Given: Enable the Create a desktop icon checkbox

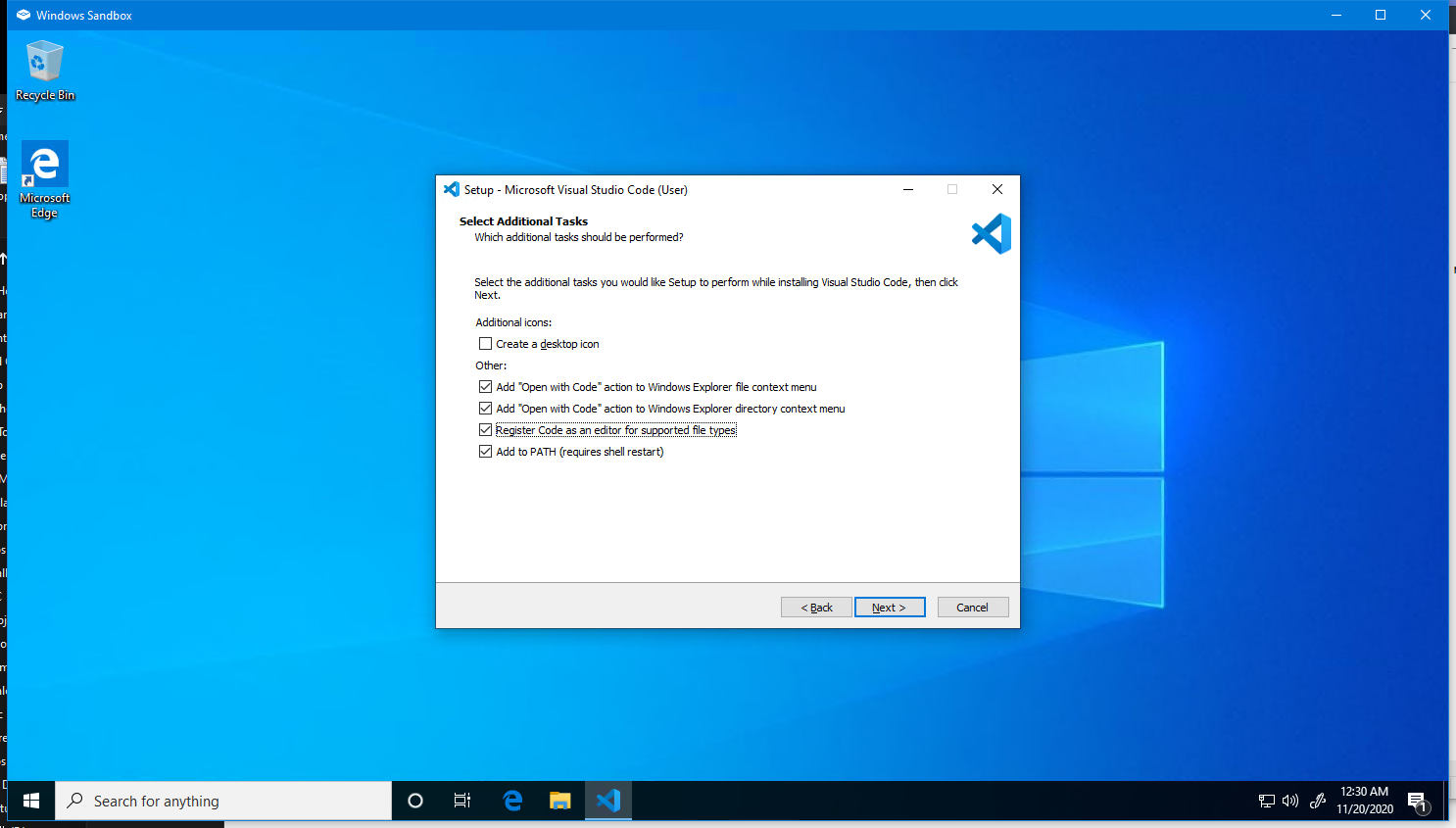Looking at the screenshot, I should pos(485,344).
